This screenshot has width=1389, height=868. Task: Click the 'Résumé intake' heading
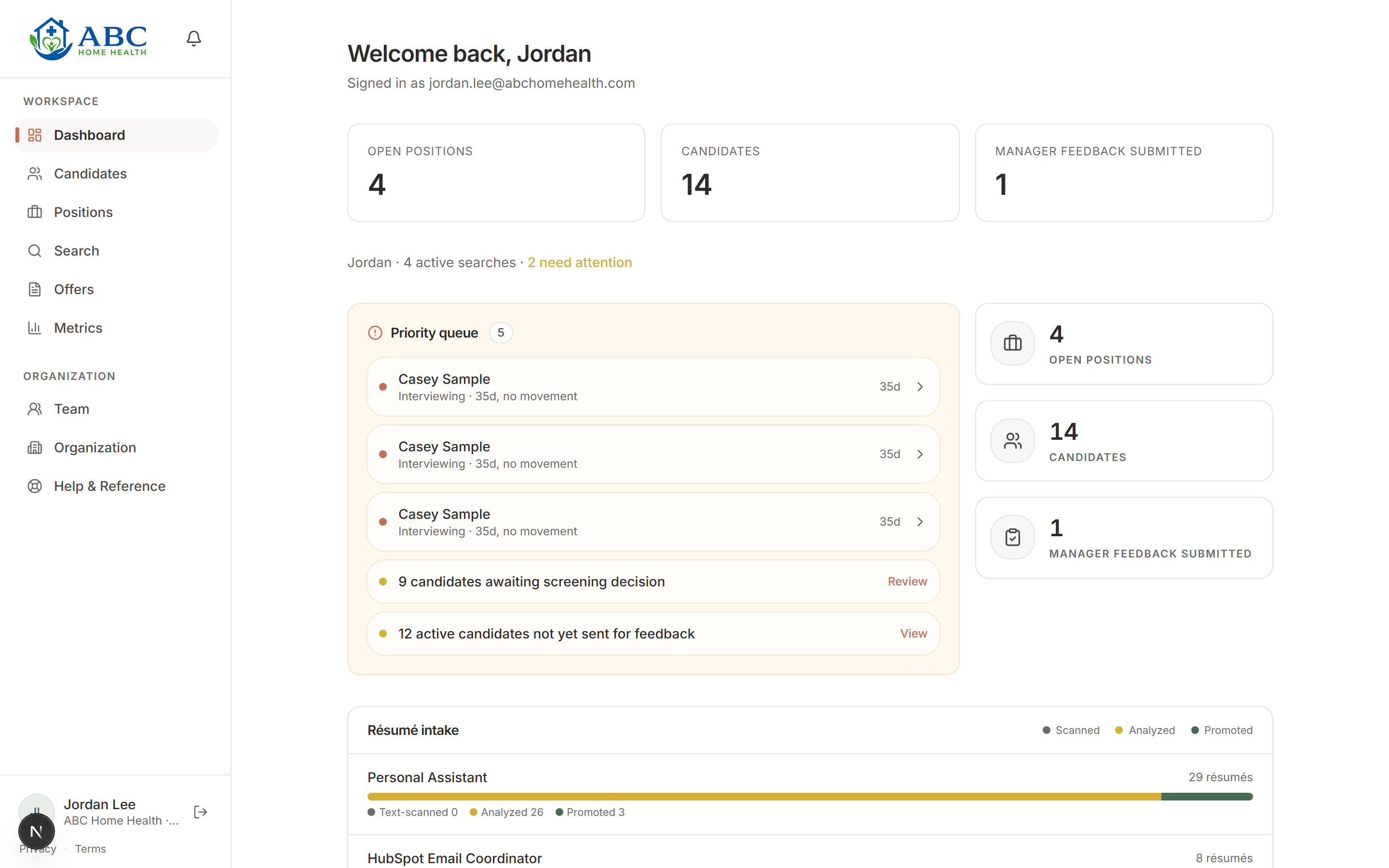(413, 730)
